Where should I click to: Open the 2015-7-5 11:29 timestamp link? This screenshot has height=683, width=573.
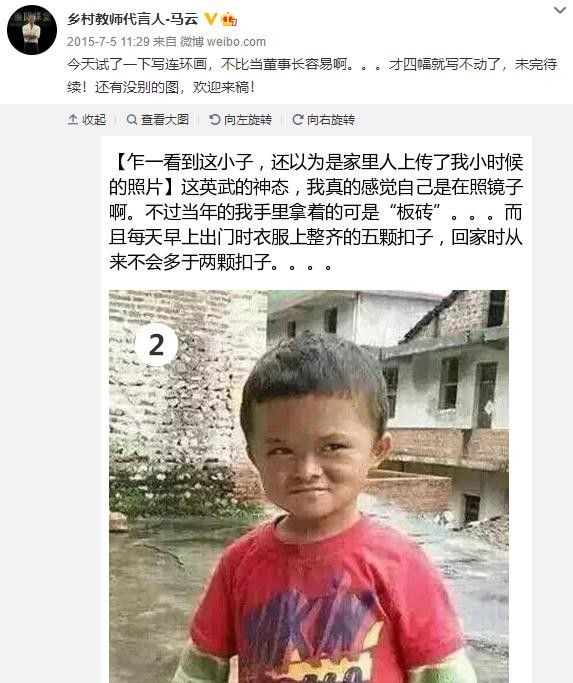point(108,42)
